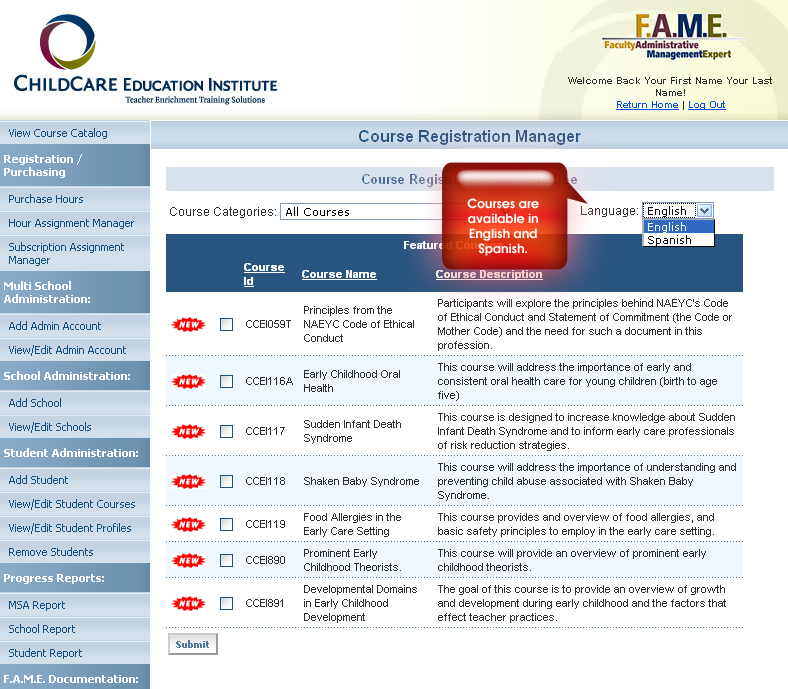
Task: Click the Progress Reports section header
Action: tap(75, 578)
